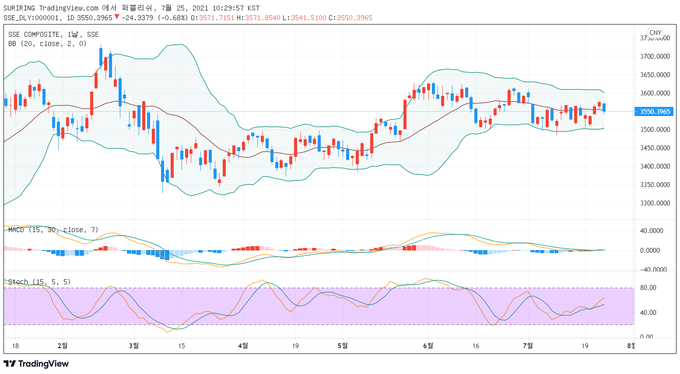Click the 3월 date label on time axis
680x374 pixels.
coord(134,346)
